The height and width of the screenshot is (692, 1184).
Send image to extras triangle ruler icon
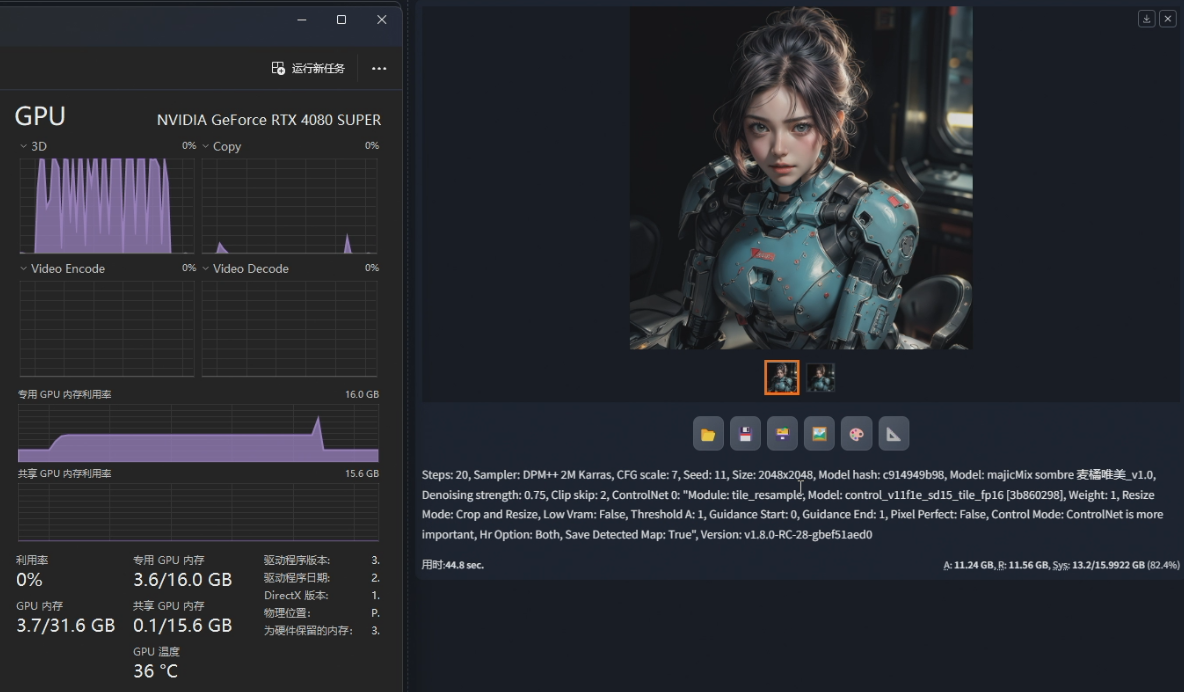(893, 434)
